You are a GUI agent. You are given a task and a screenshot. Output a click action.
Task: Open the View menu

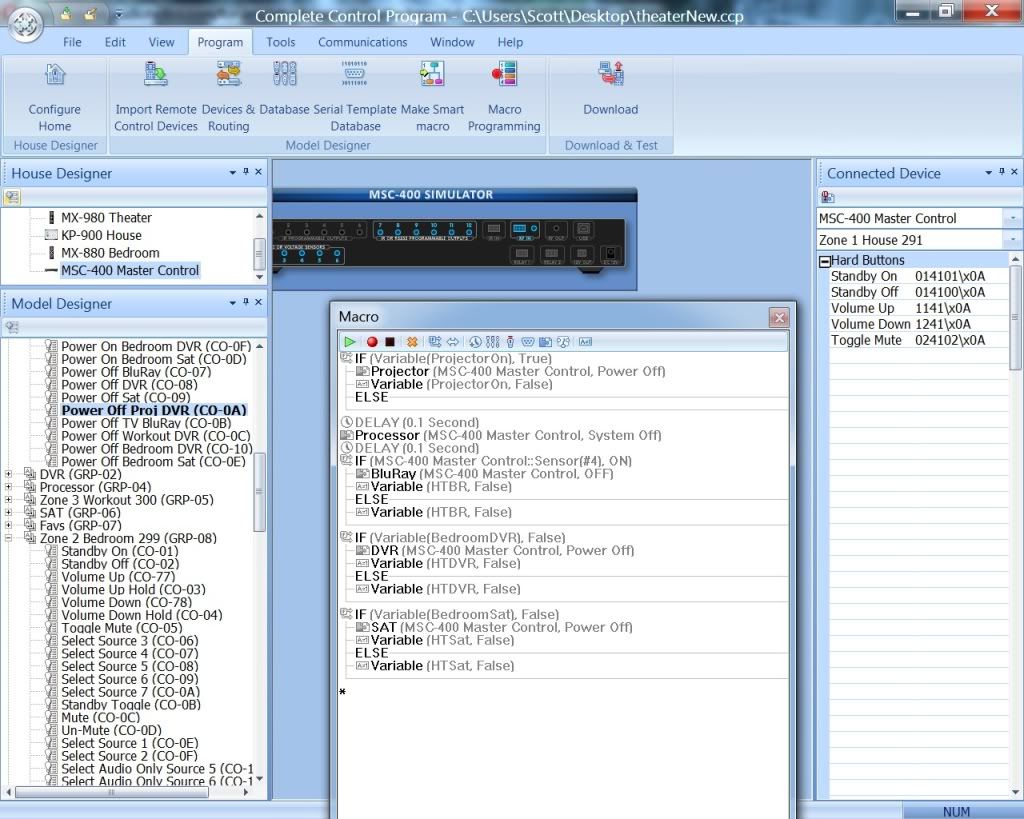(x=161, y=42)
